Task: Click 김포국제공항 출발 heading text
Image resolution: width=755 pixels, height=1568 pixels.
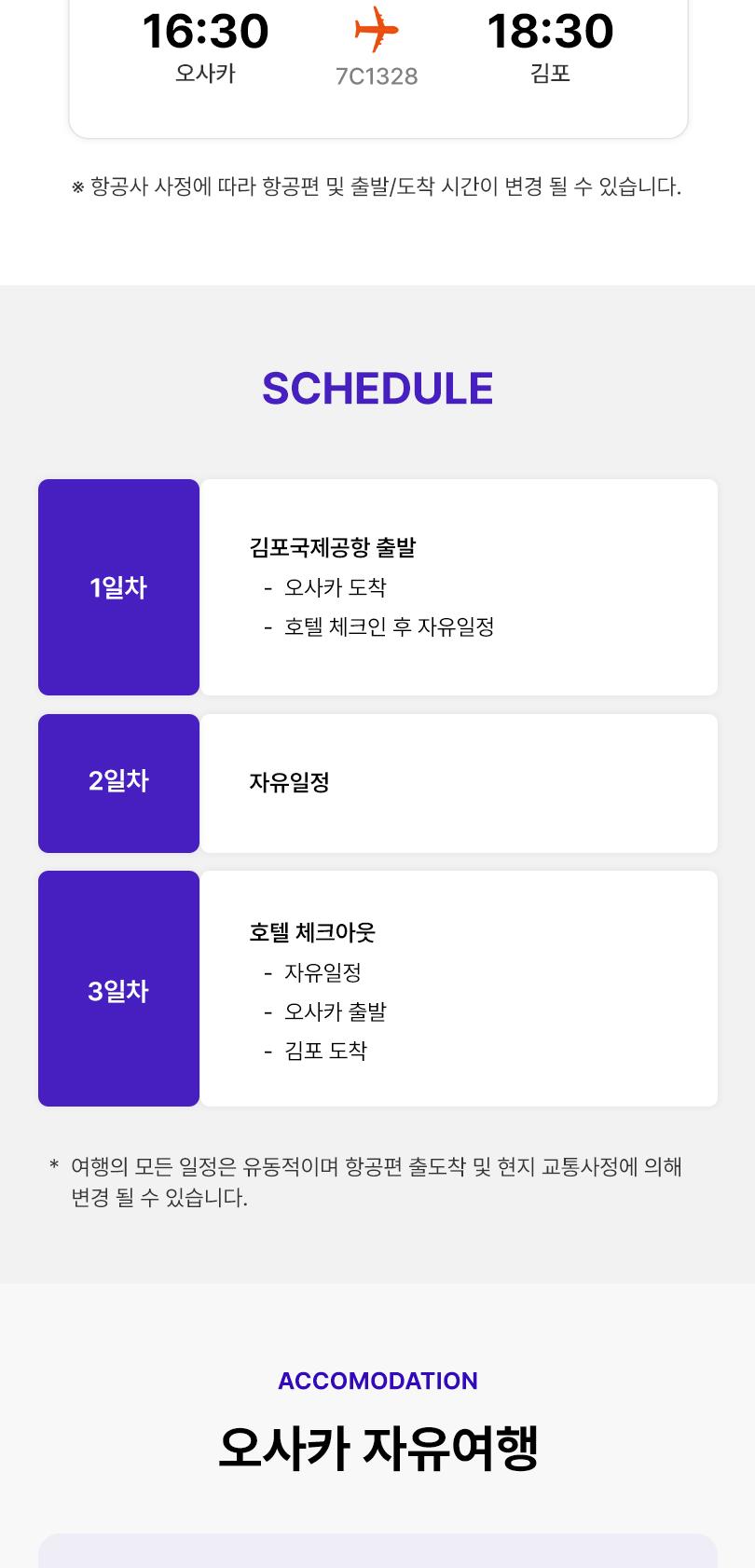Action: pos(333,547)
